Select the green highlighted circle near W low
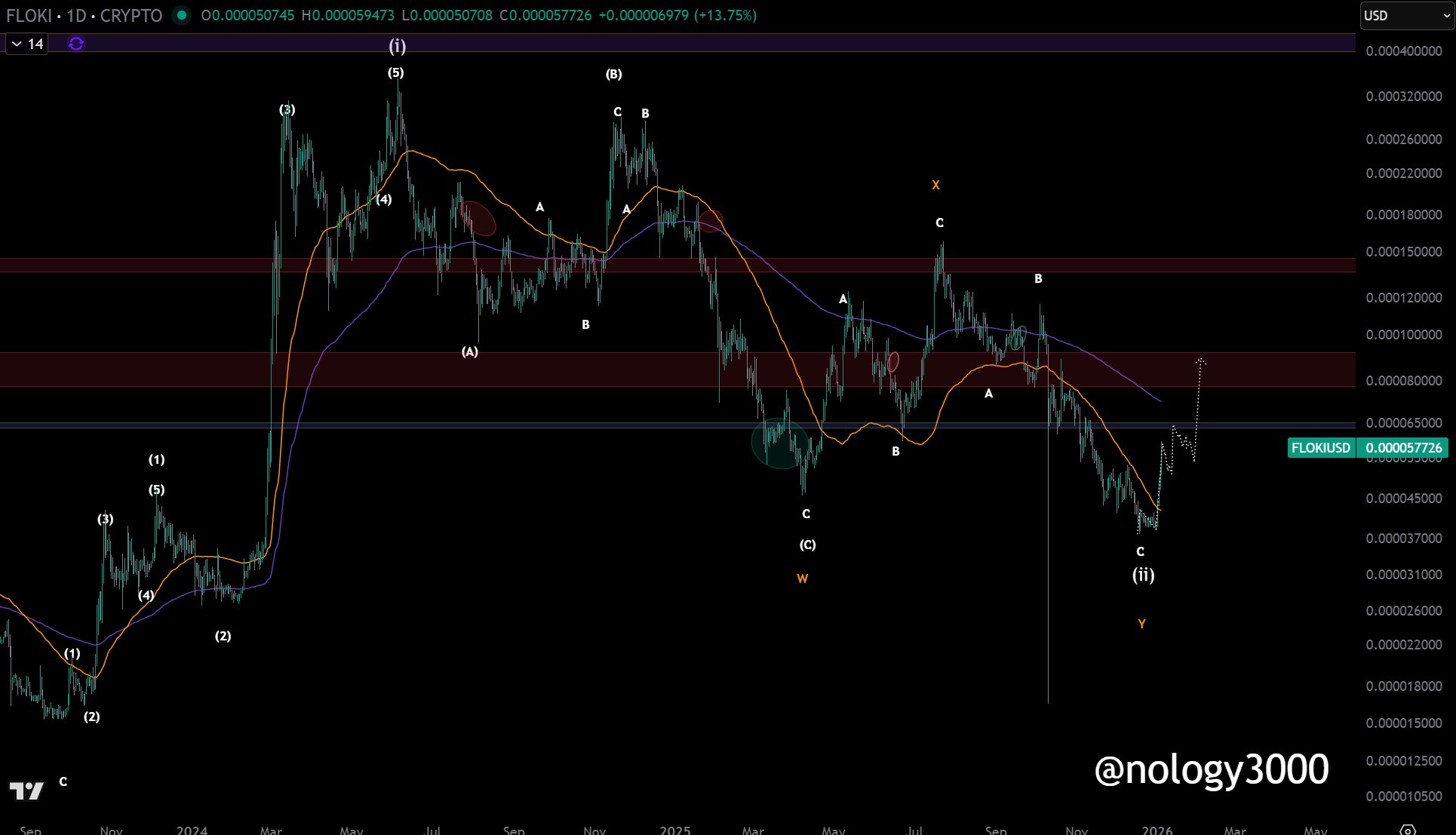The image size is (1456, 835). pos(781,443)
